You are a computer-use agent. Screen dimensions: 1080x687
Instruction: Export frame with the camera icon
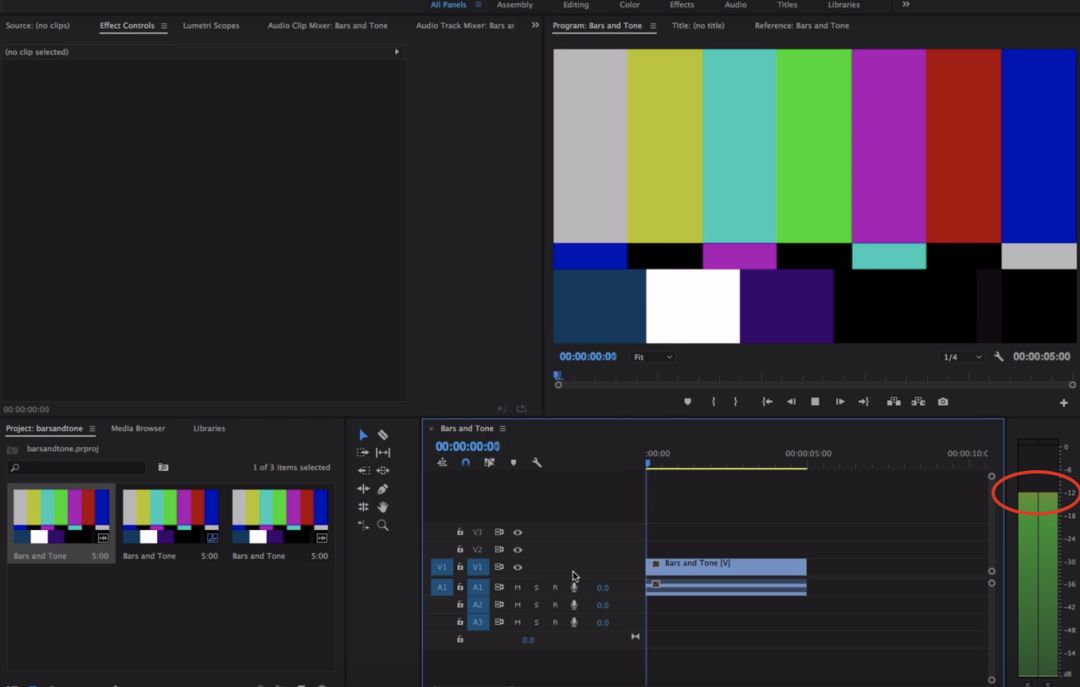point(943,402)
